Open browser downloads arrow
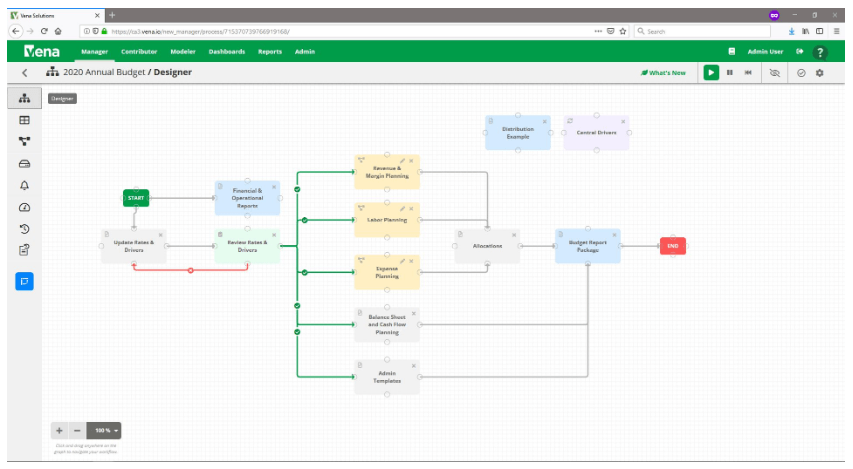 (x=792, y=31)
